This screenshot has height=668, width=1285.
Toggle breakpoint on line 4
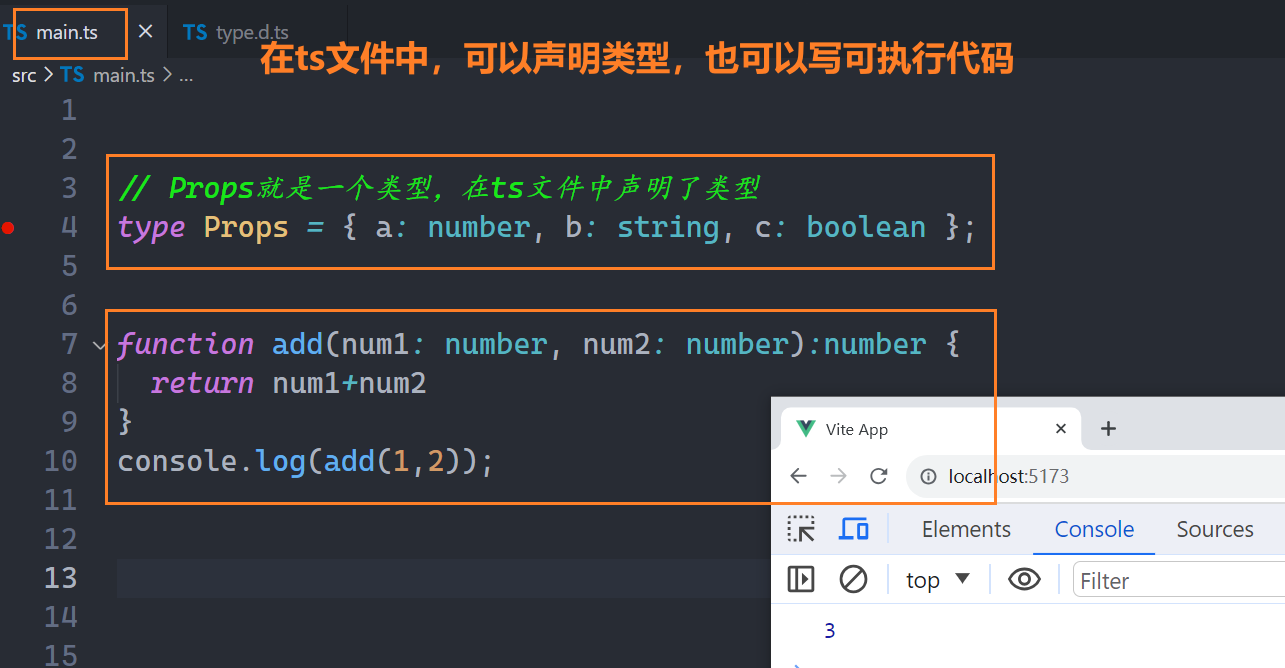[x=9, y=228]
